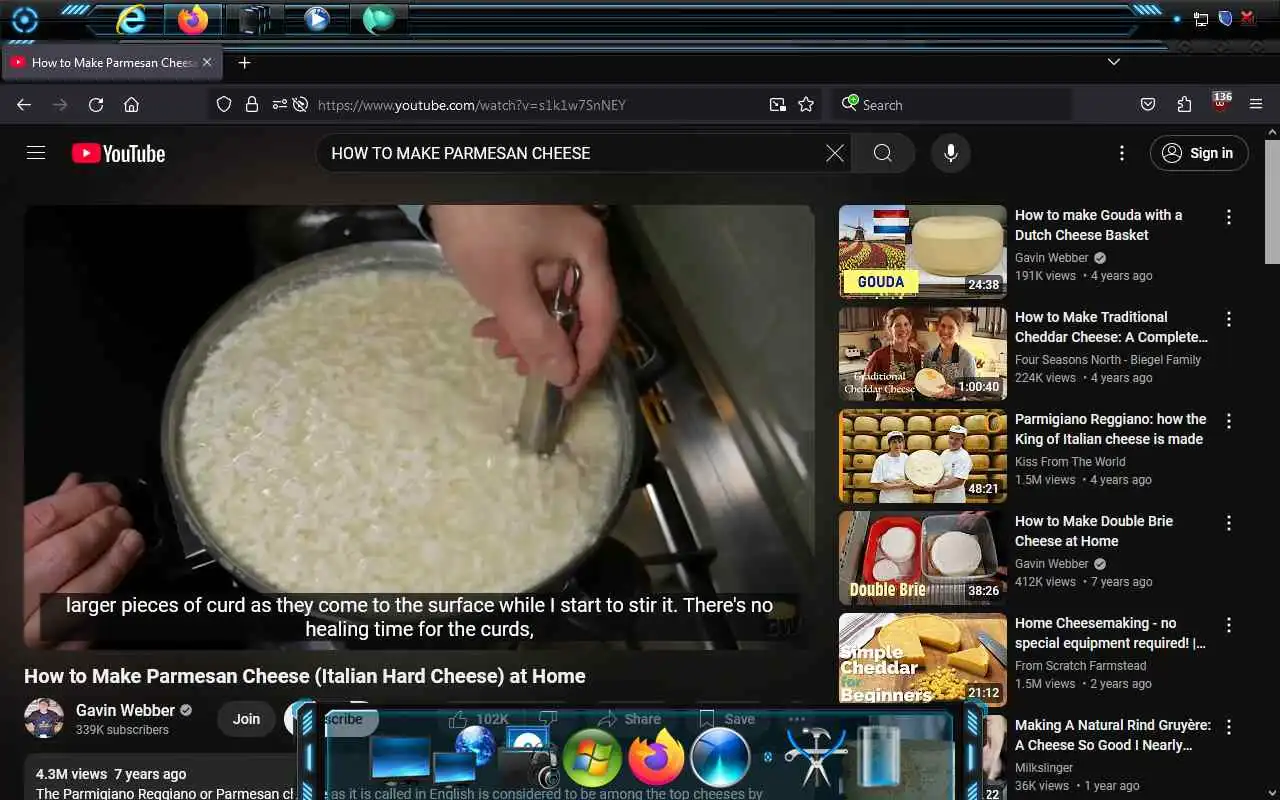
Task: Click the Sign in button
Action: 1199,153
